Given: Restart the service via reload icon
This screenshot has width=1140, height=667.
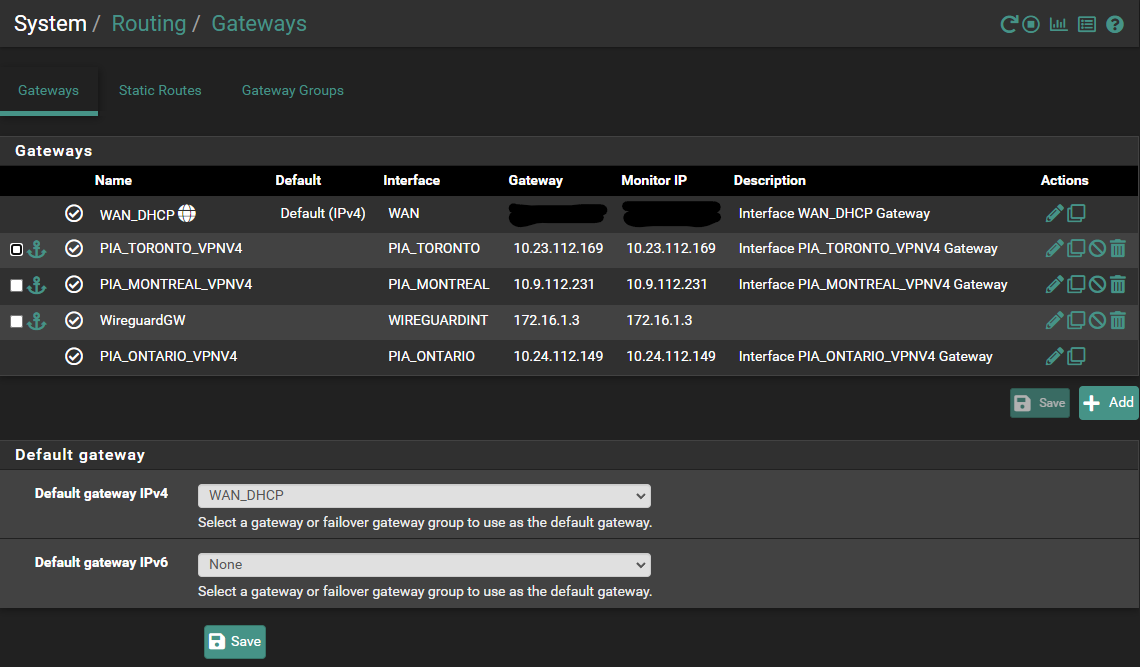Looking at the screenshot, I should 1008,25.
